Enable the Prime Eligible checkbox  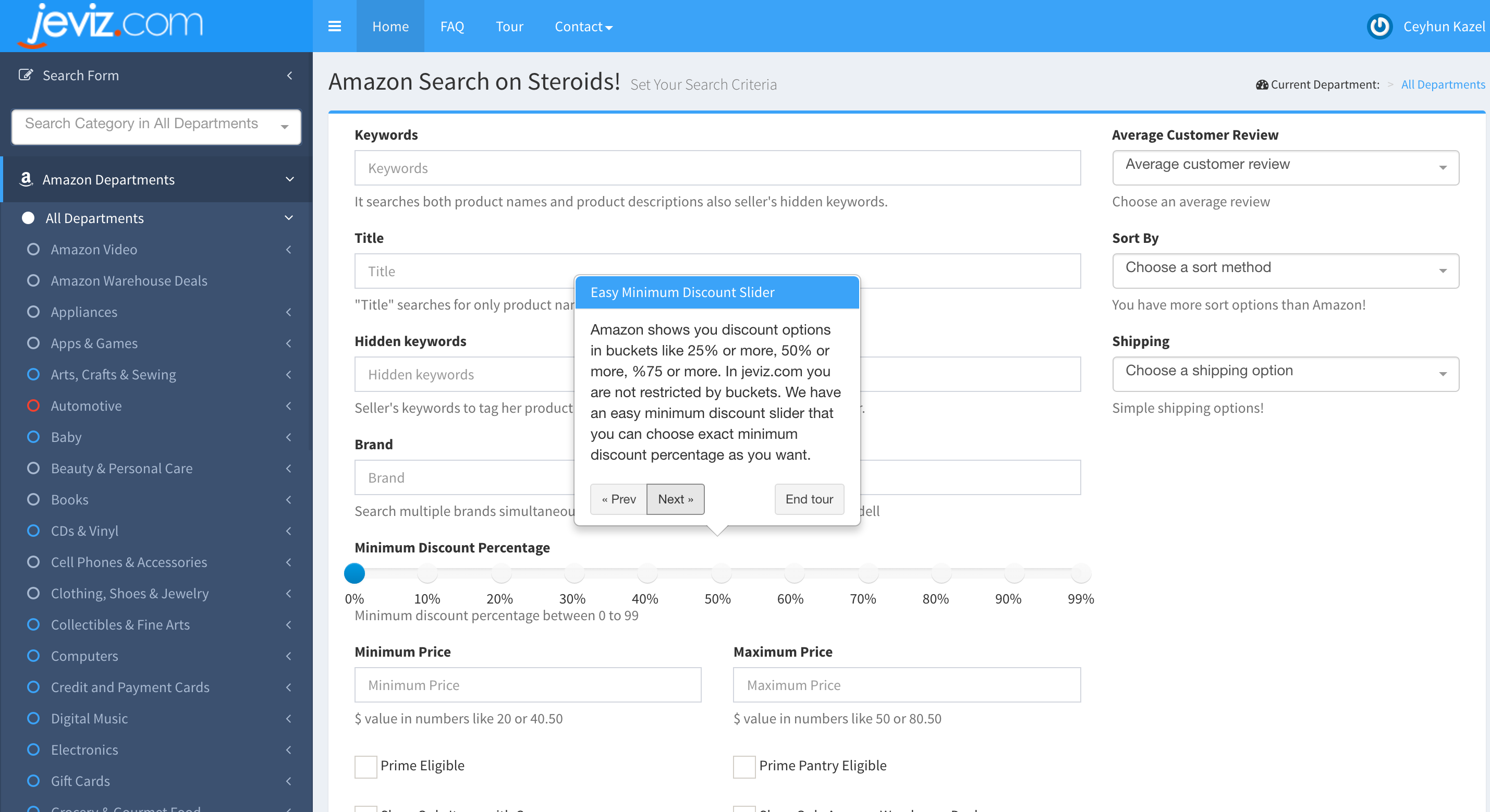pyautogui.click(x=365, y=766)
